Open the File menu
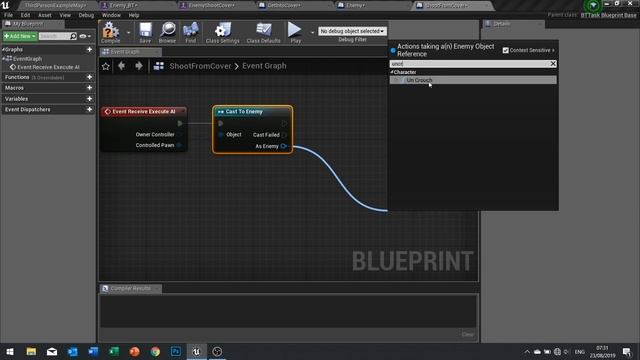 click(x=8, y=15)
